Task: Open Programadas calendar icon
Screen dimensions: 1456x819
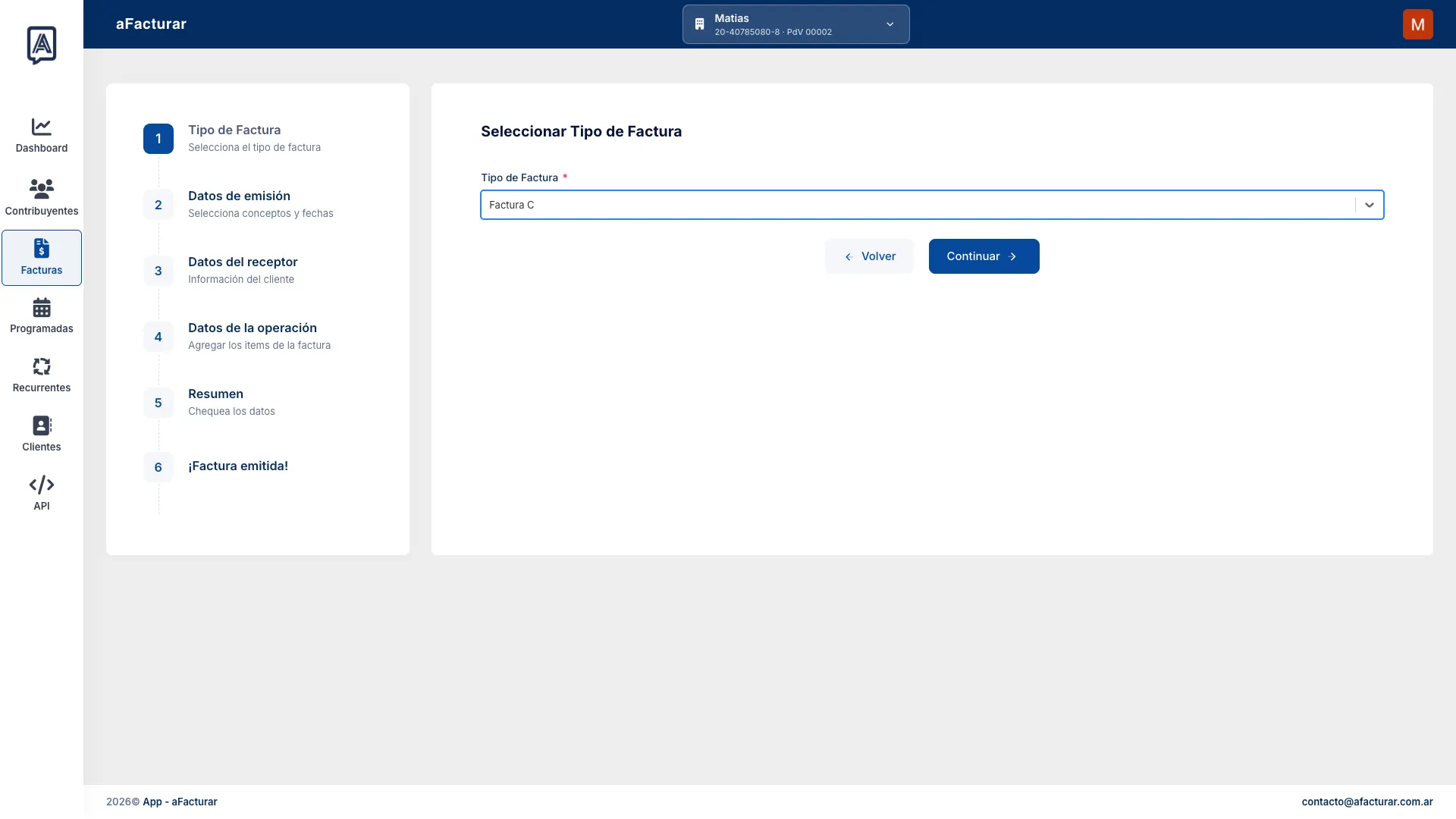Action: pos(41,307)
